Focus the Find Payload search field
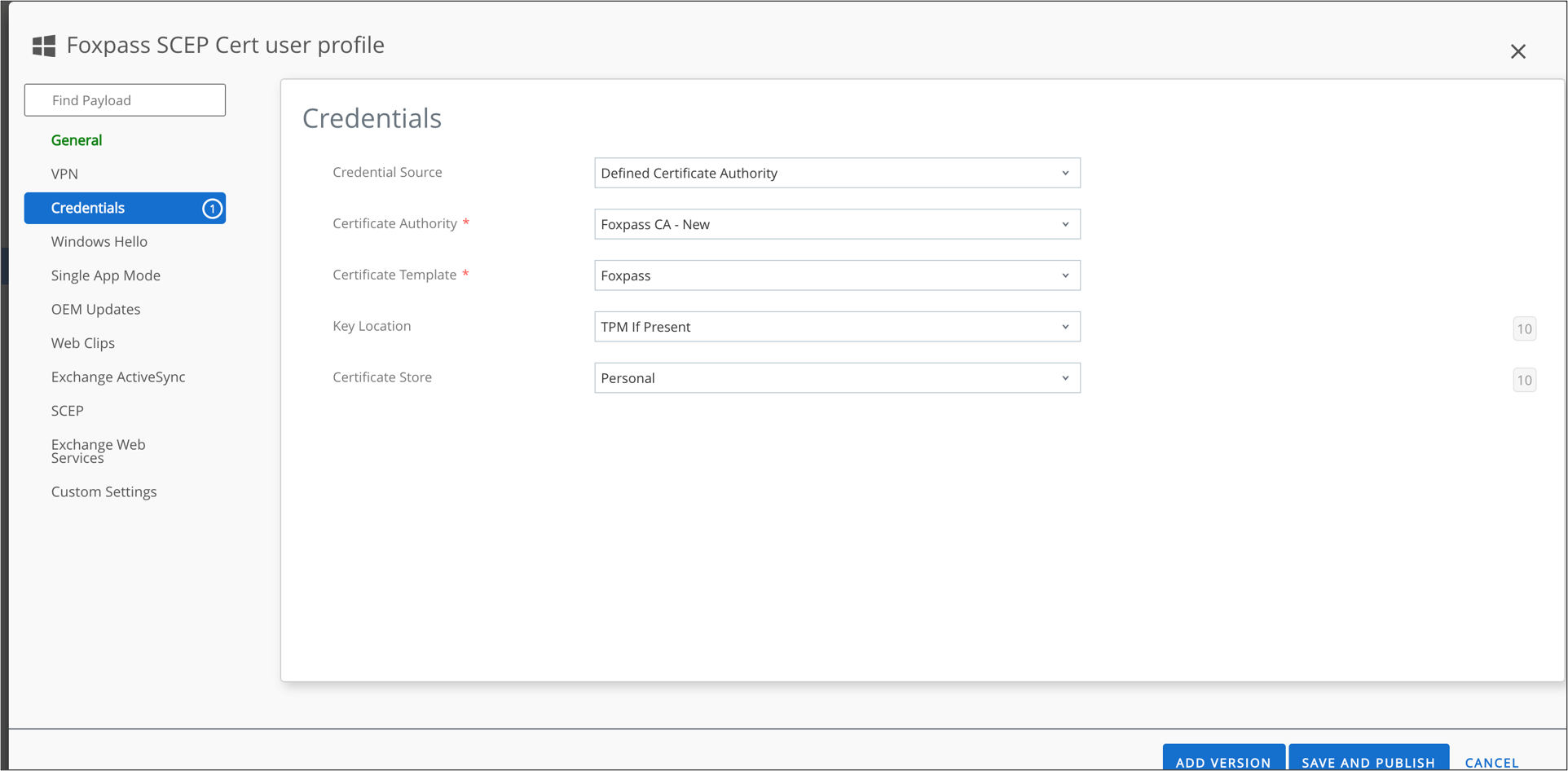Image resolution: width=1568 pixels, height=771 pixels. pyautogui.click(x=125, y=100)
